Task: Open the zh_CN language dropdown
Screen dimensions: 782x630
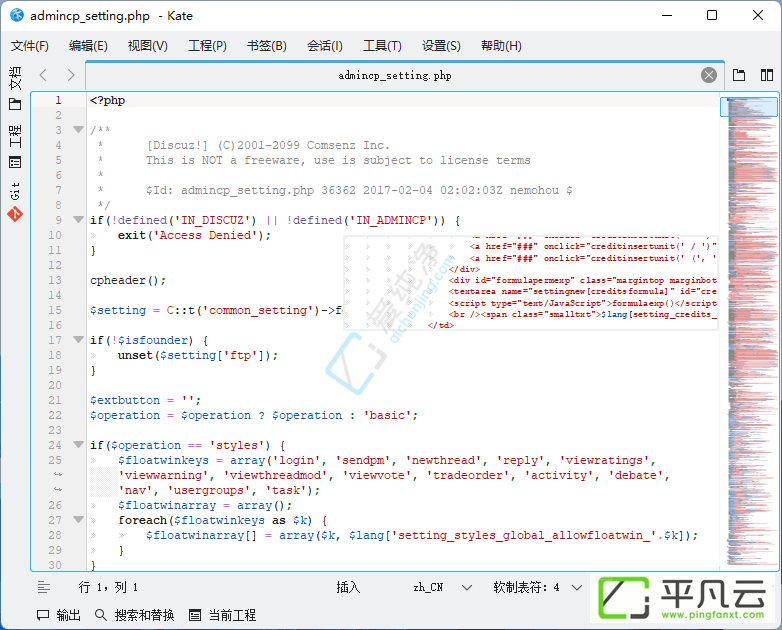Action: [443, 587]
